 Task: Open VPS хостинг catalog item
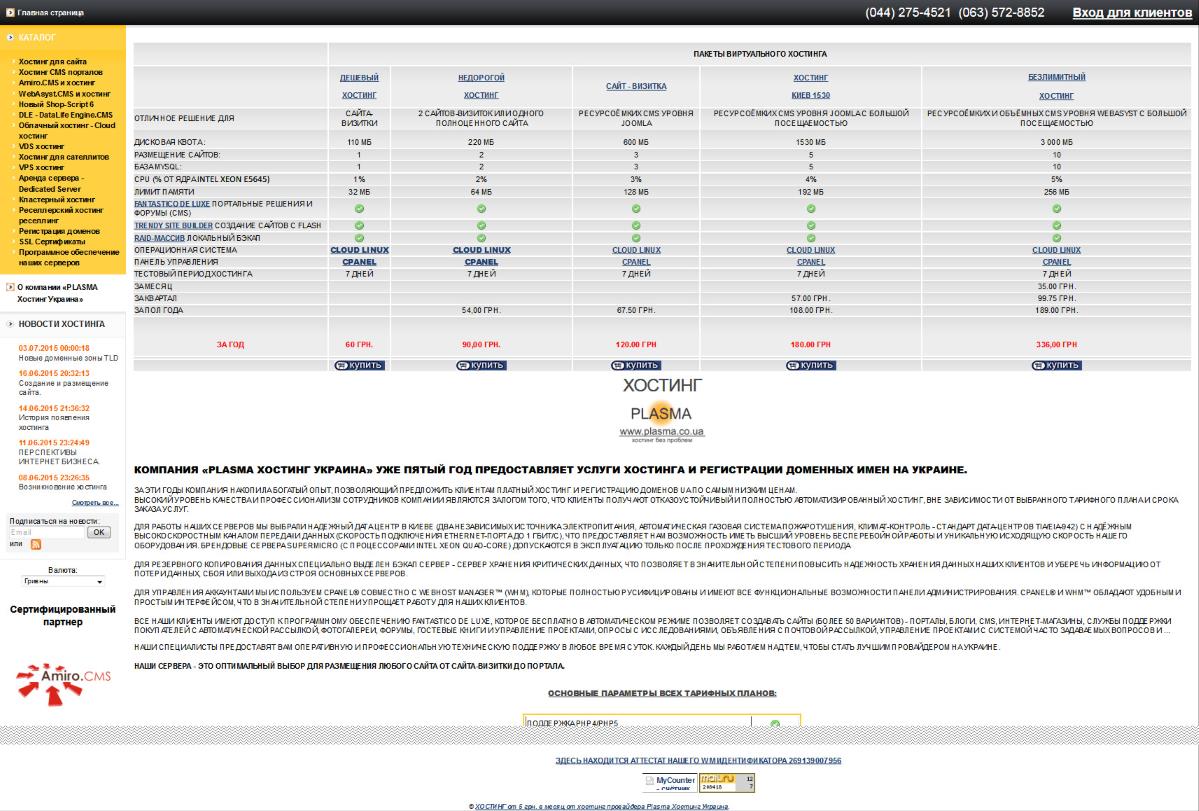pos(41,167)
